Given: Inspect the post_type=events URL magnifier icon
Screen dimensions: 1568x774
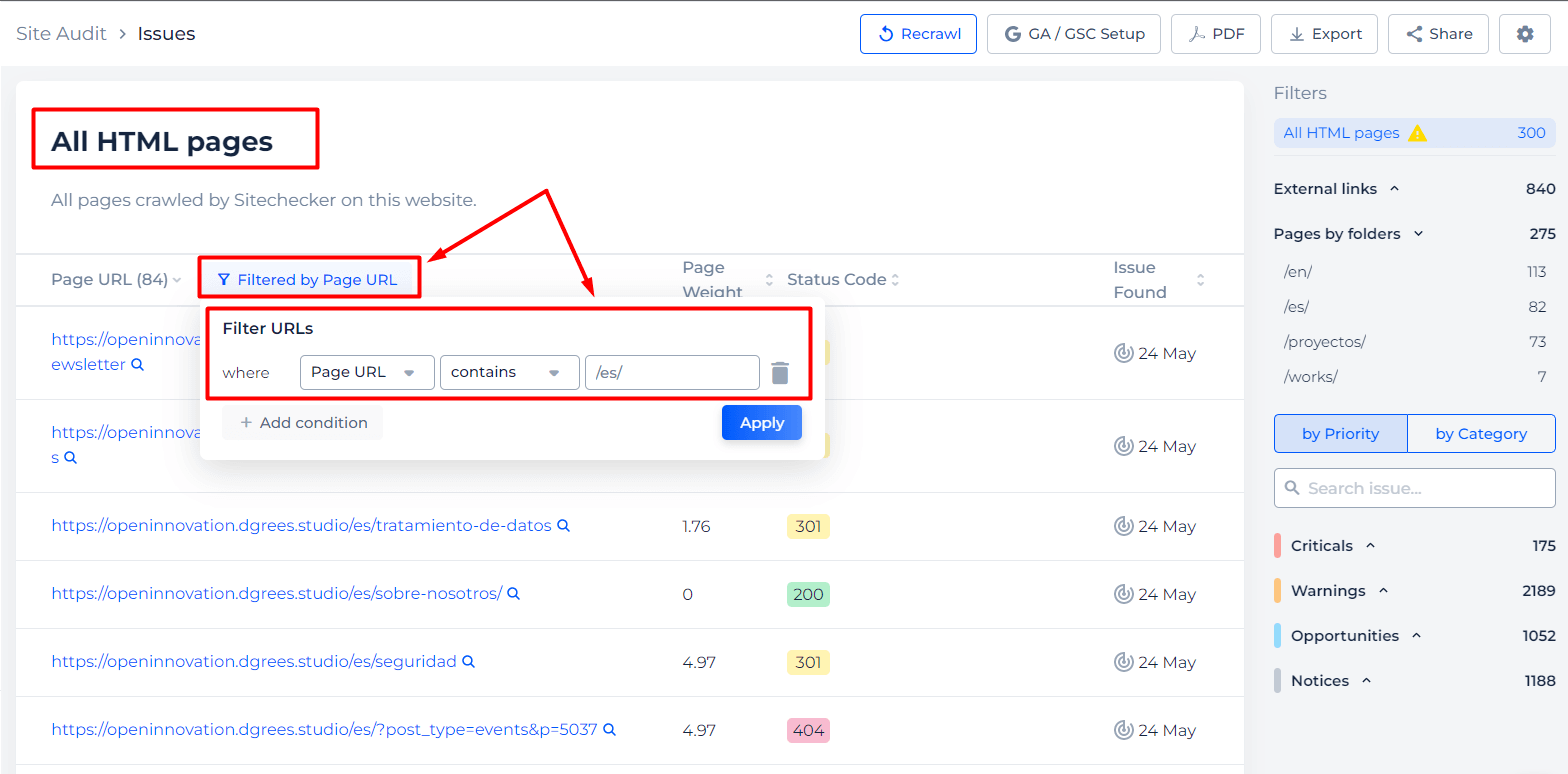Looking at the screenshot, I should click(x=609, y=729).
